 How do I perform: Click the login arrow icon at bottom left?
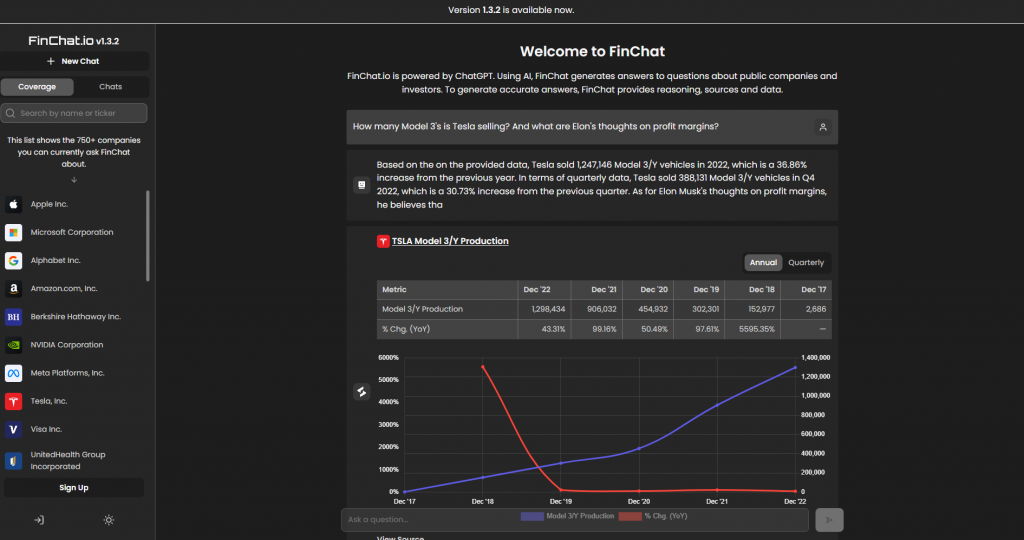click(38, 520)
